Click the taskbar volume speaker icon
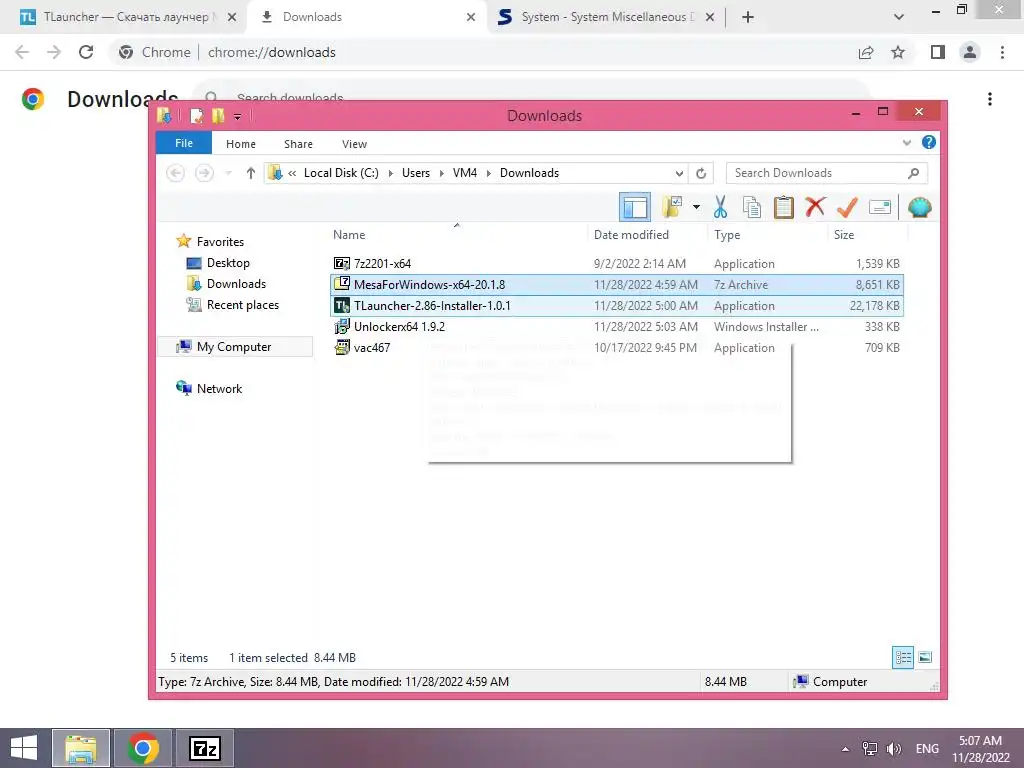Viewport: 1024px width, 768px height. 894,748
